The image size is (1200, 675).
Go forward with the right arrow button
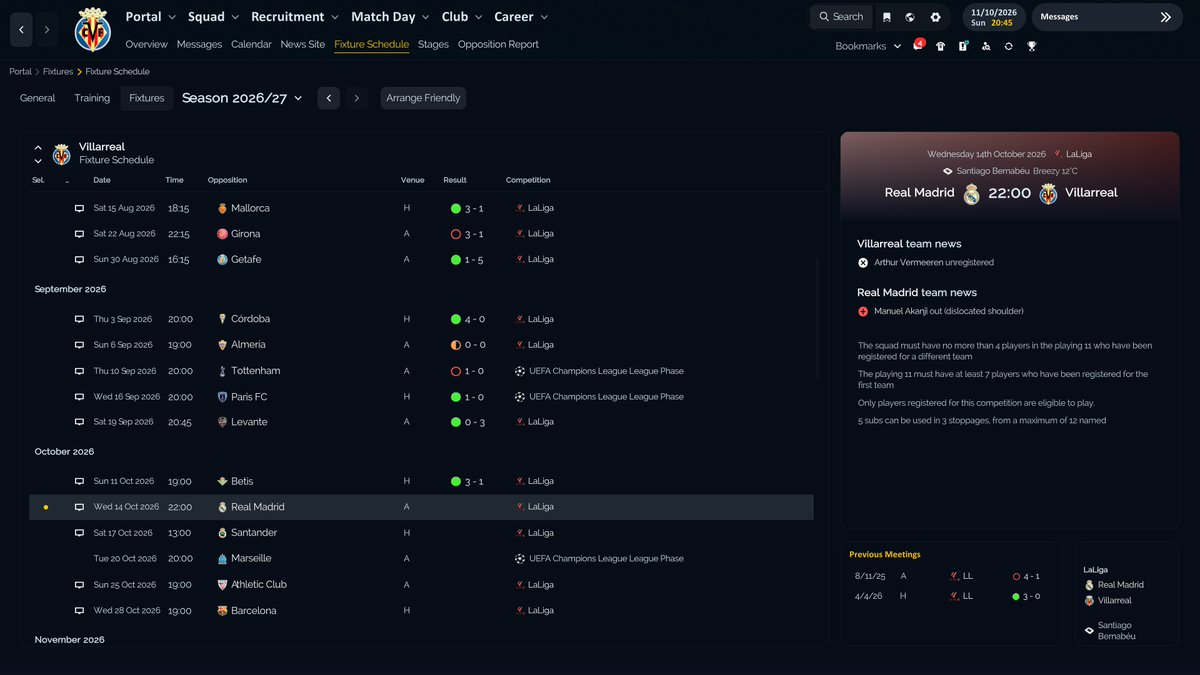tap(46, 30)
